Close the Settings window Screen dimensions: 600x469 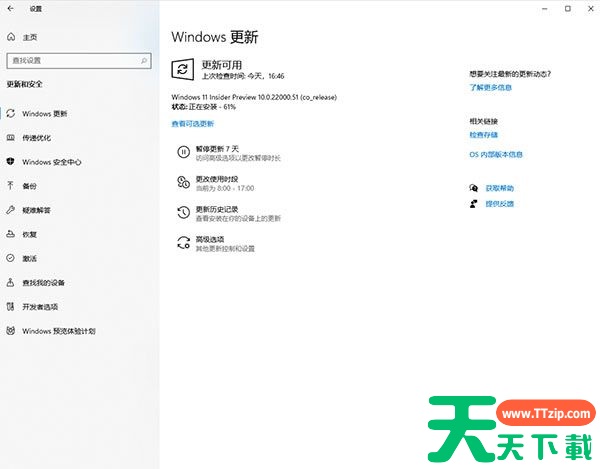[590, 8]
